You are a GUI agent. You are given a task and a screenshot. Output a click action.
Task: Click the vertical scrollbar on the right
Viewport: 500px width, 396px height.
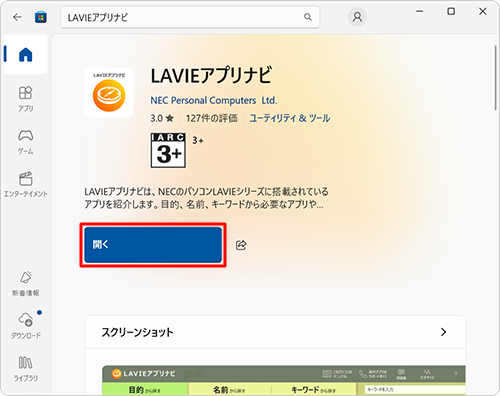coord(496,78)
